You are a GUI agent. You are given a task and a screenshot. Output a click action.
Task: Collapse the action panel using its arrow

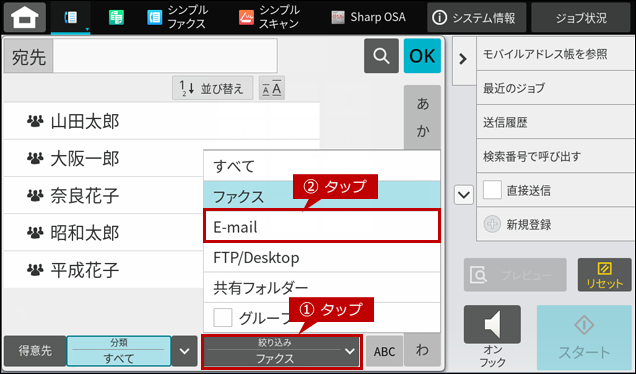point(463,59)
